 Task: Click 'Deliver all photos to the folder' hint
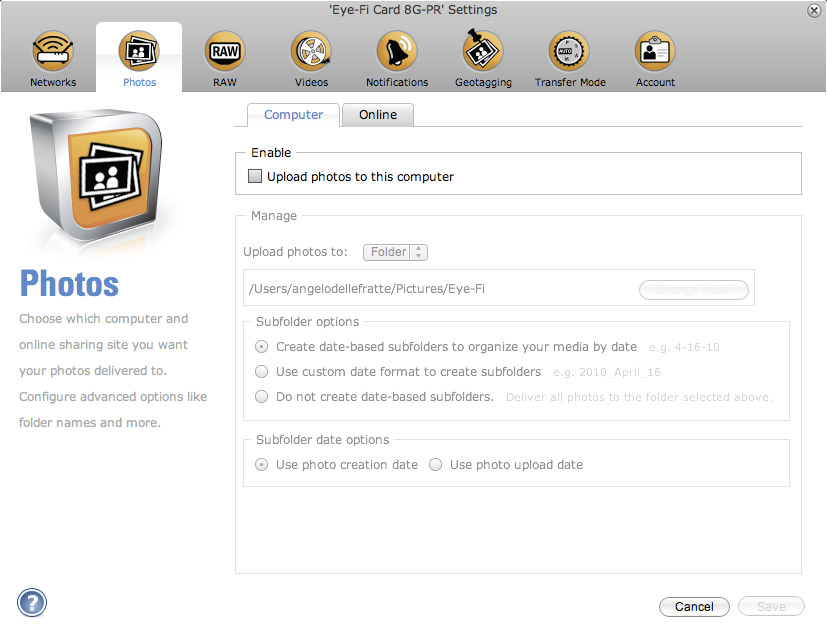tap(639, 397)
